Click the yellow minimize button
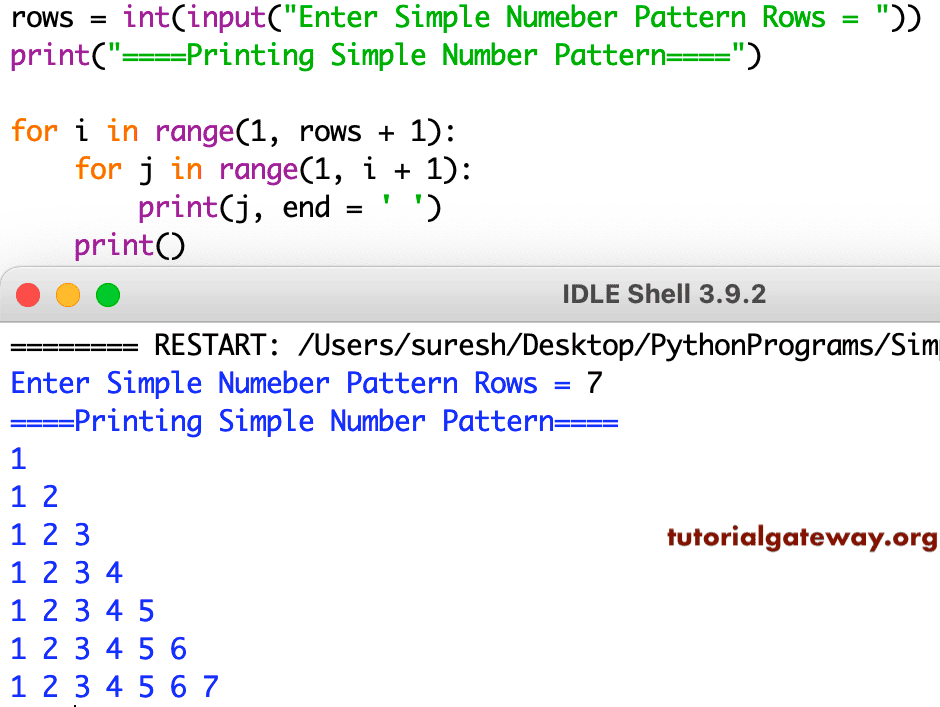This screenshot has width=940, height=707. point(67,294)
